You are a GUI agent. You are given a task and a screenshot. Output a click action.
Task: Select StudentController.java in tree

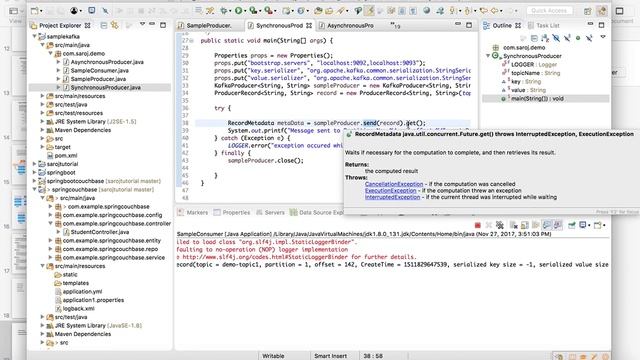coord(100,232)
